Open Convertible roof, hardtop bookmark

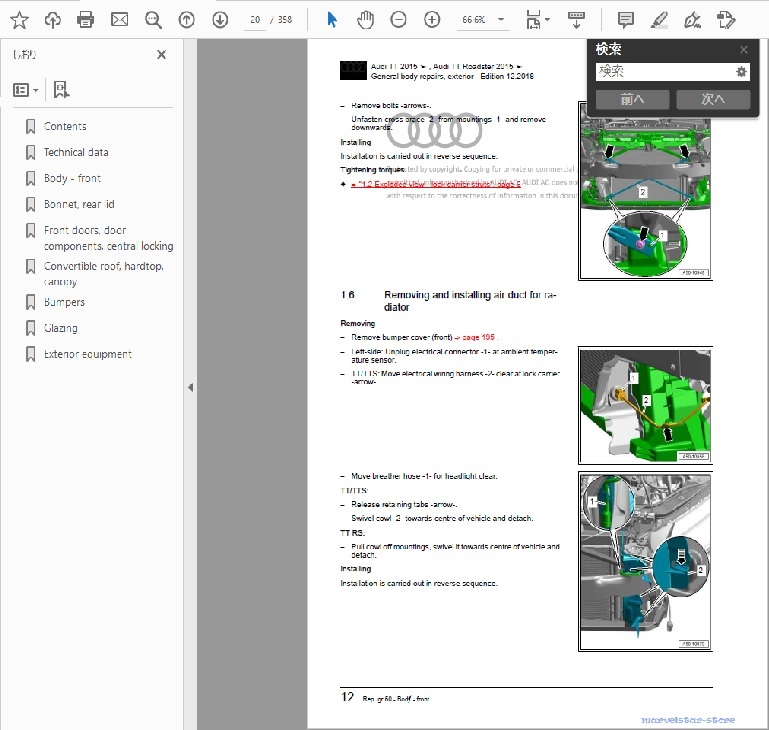pyautogui.click(x=103, y=274)
